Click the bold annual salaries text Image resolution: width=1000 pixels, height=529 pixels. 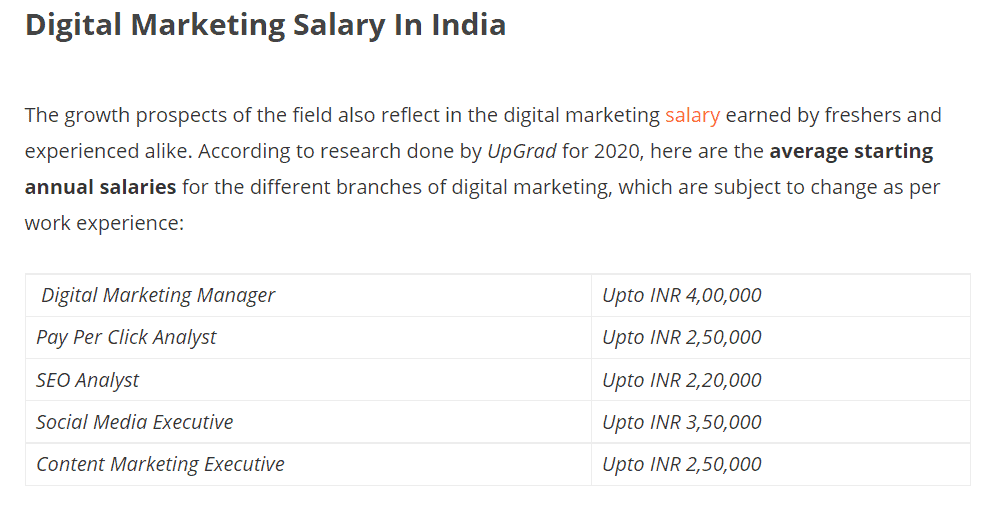tap(100, 188)
